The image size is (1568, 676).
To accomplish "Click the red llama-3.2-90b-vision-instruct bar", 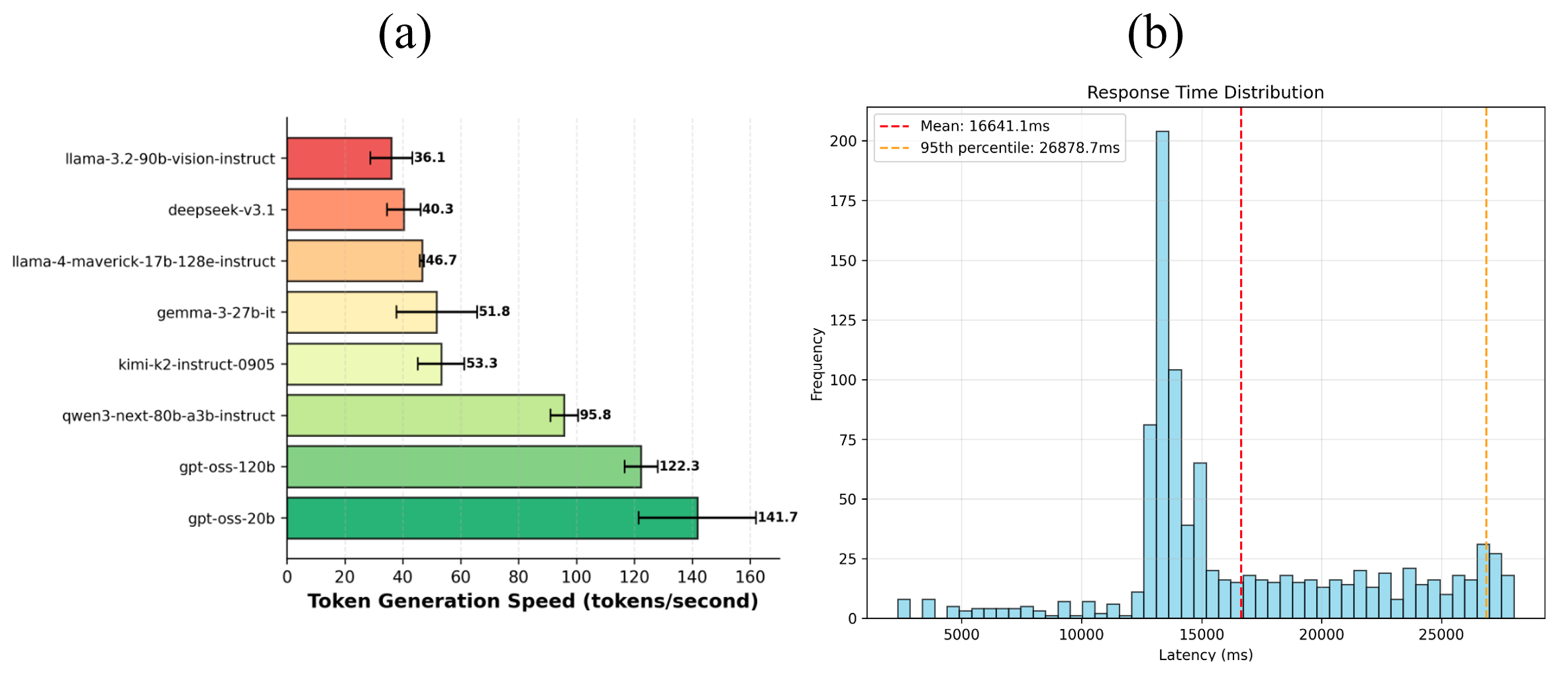I will tap(339, 158).
